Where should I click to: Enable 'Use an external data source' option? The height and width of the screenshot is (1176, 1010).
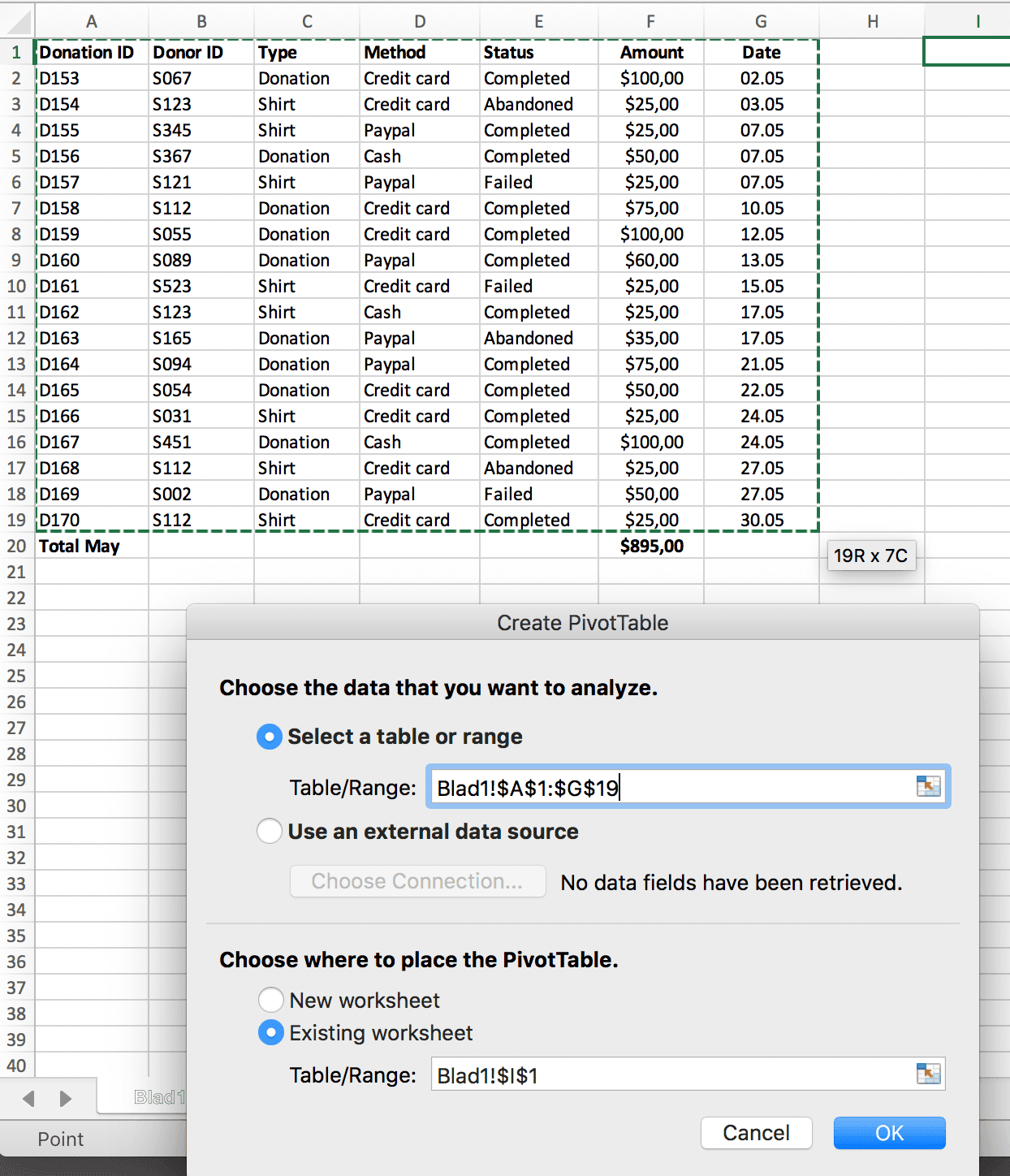click(x=269, y=831)
